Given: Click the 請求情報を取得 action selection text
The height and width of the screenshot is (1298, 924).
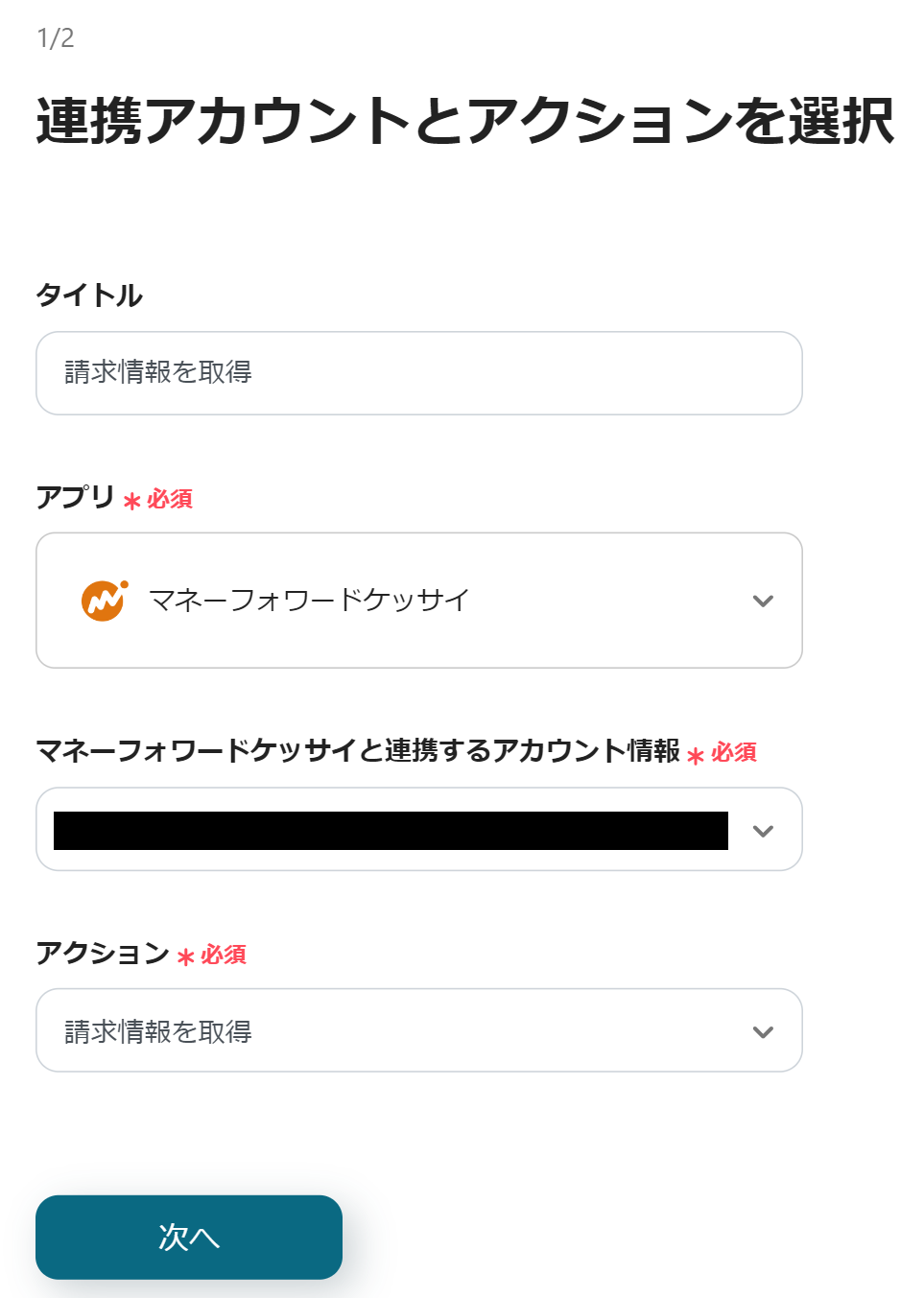Looking at the screenshot, I should click(x=158, y=1032).
